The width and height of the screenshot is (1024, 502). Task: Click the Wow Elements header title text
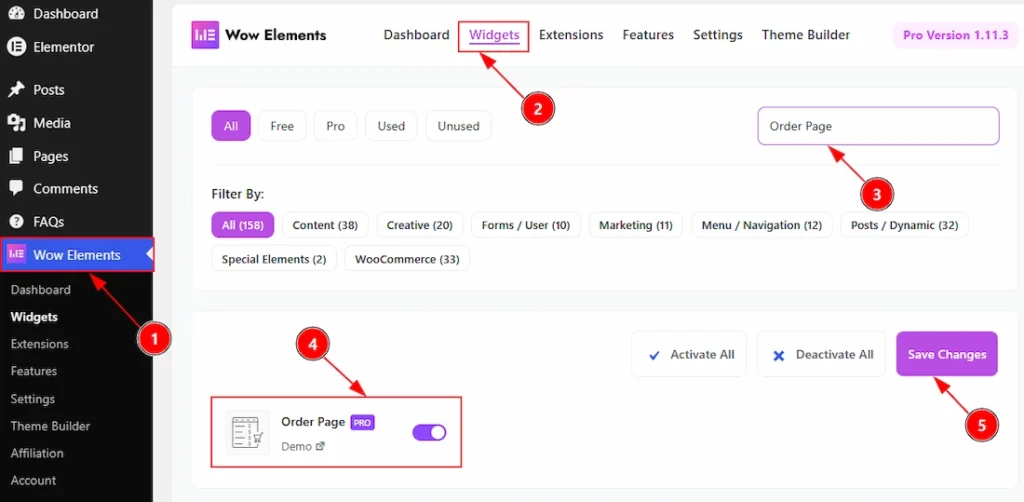276,35
